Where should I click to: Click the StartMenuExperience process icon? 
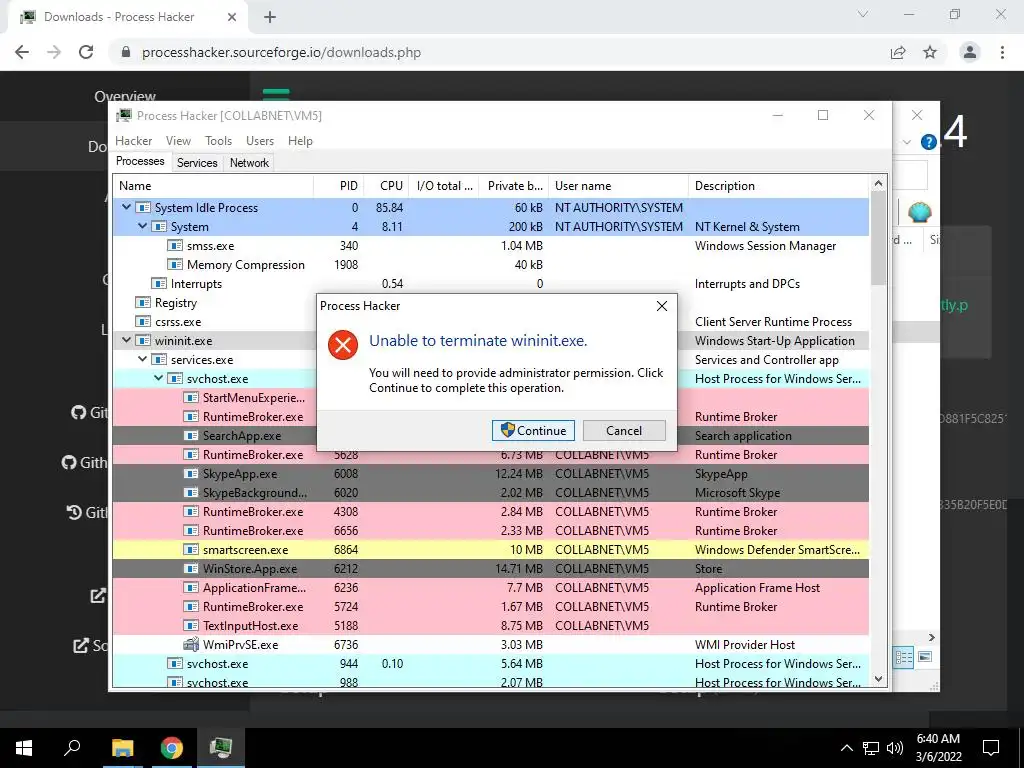pyautogui.click(x=191, y=397)
